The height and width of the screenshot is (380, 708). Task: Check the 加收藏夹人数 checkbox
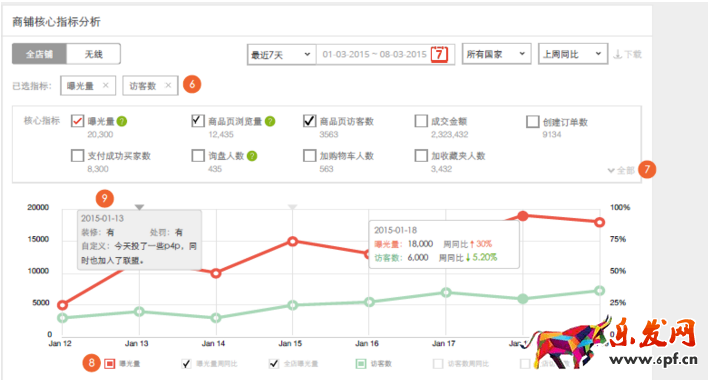click(x=421, y=156)
